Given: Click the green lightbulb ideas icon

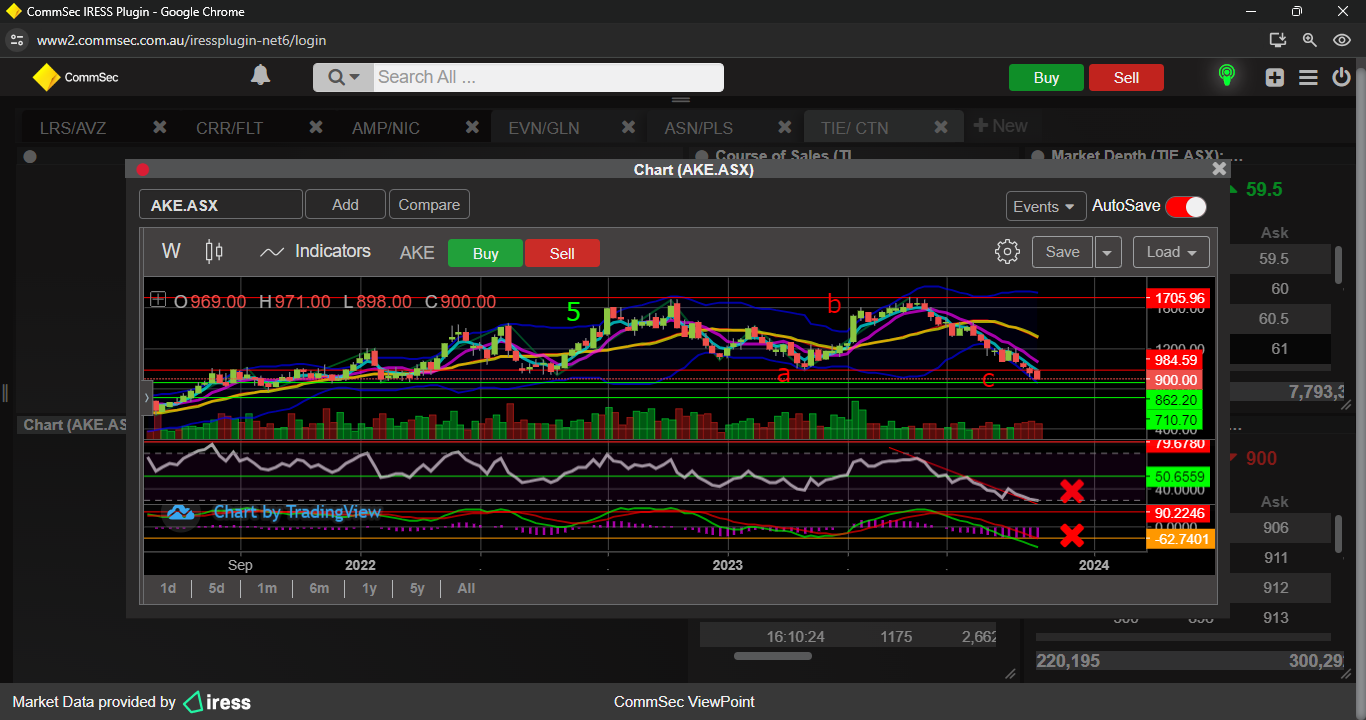Looking at the screenshot, I should coord(1226,76).
